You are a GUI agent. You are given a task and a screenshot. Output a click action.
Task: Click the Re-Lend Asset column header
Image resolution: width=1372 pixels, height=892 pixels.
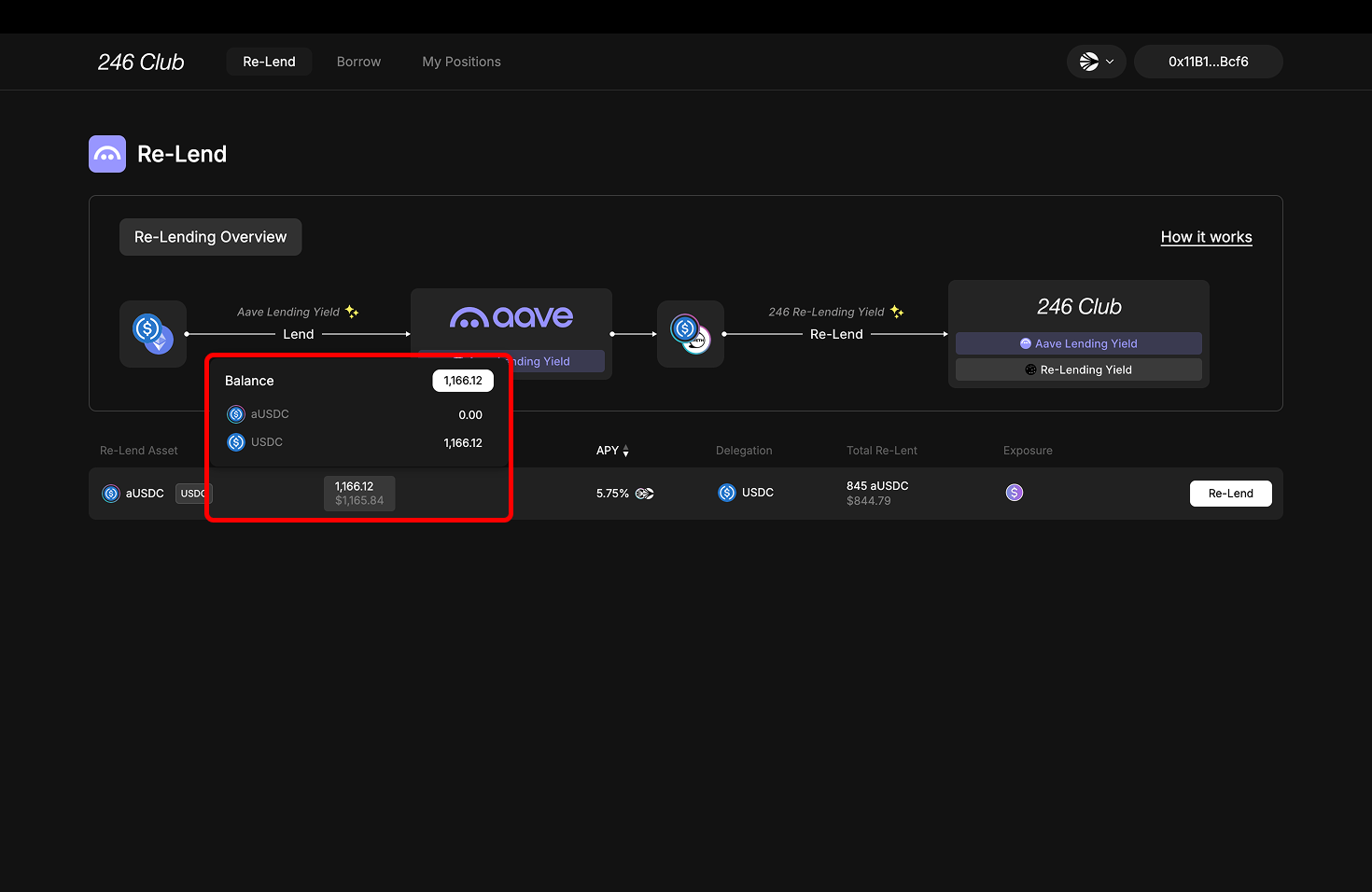click(138, 451)
